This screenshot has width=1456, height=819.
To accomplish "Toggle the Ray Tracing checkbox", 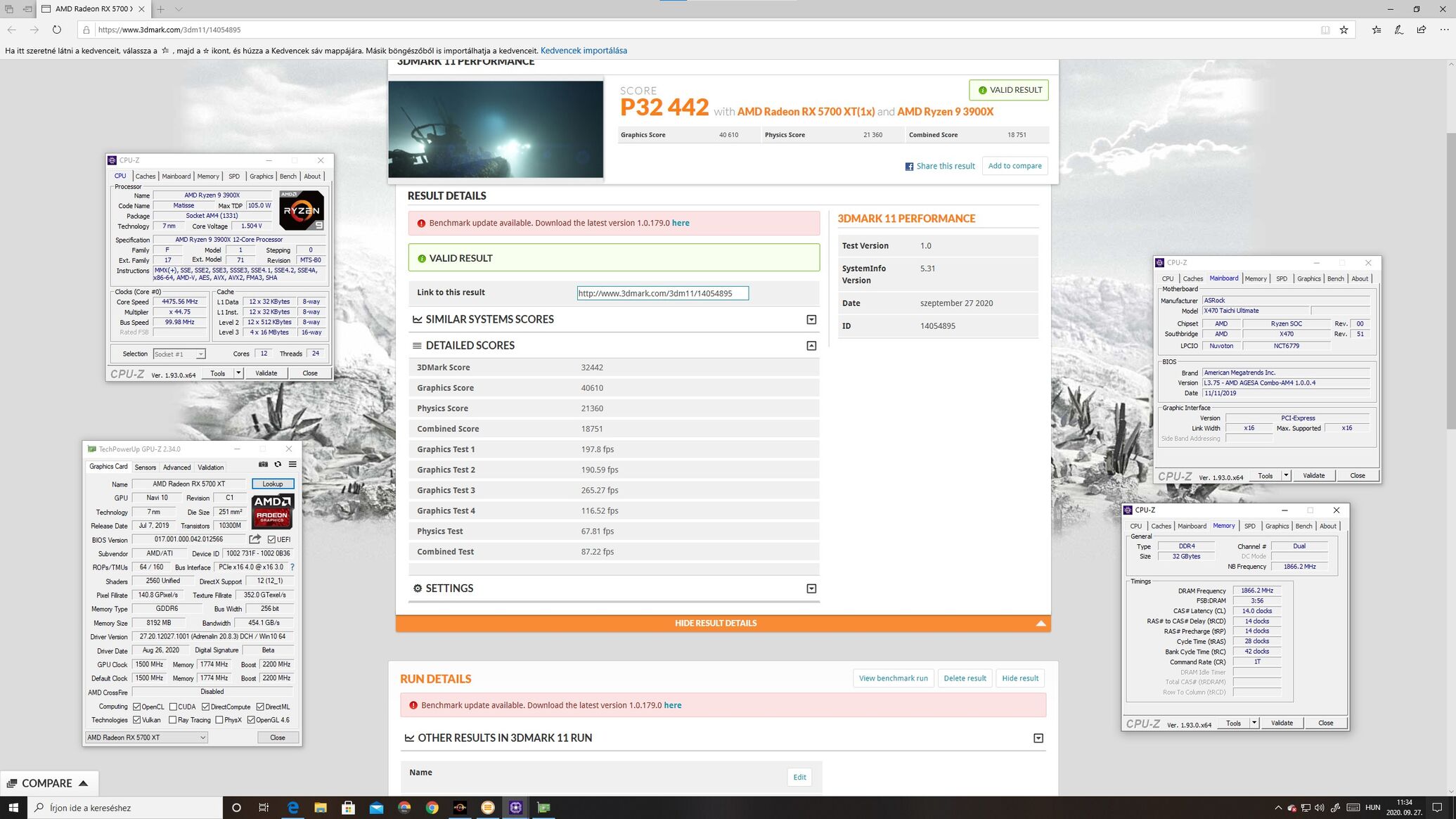I will click(x=173, y=720).
